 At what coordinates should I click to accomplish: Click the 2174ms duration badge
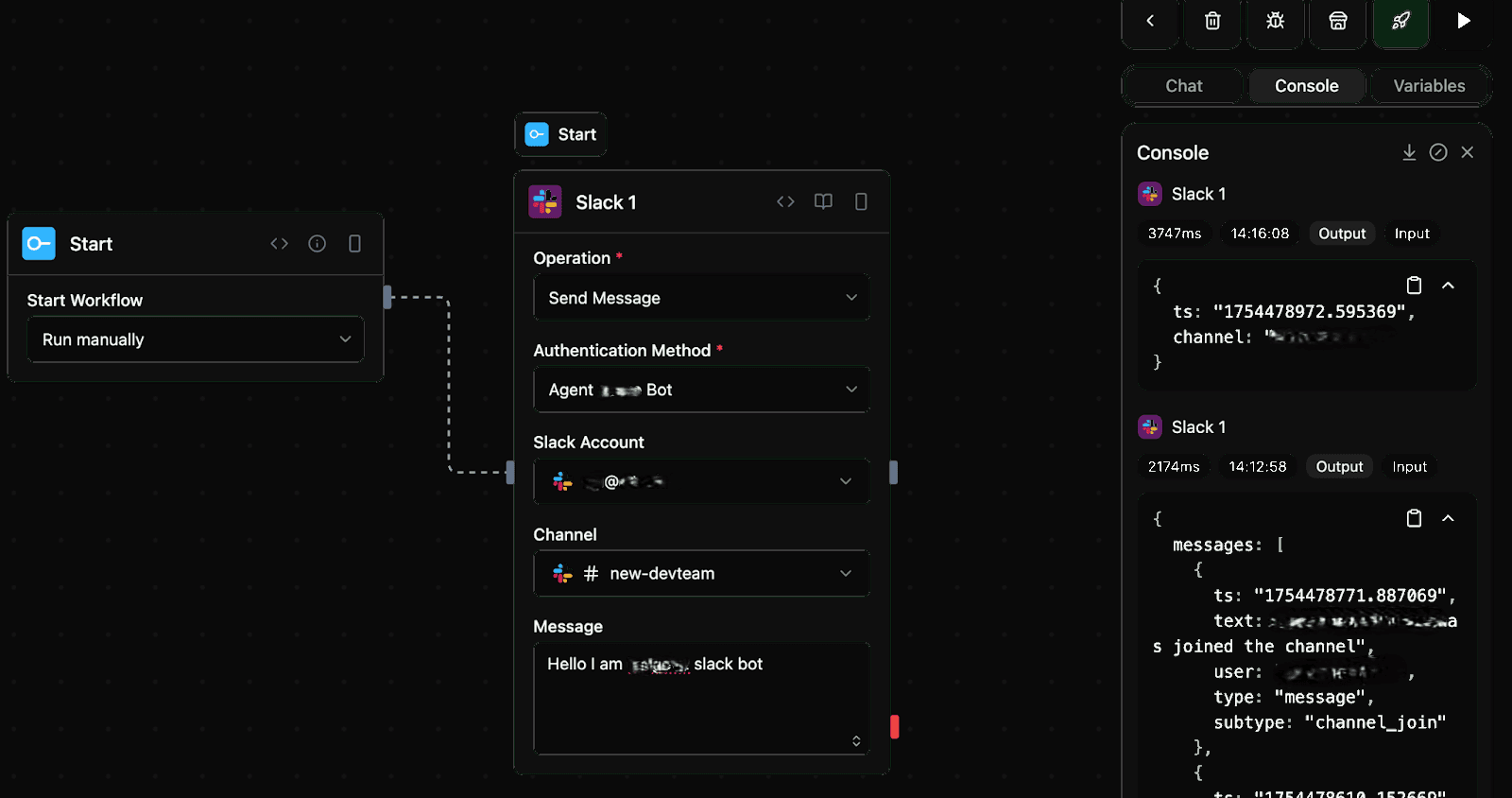pyautogui.click(x=1174, y=467)
